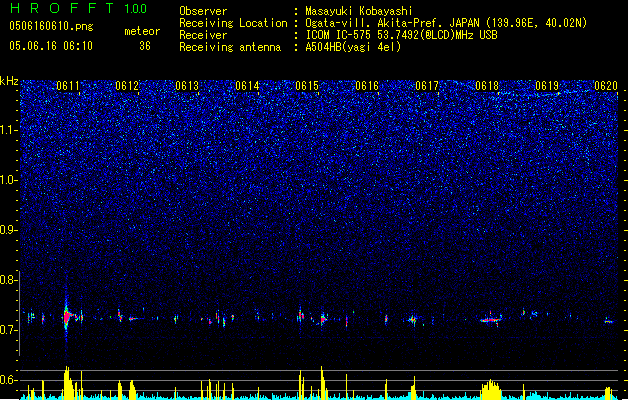Click the Observer field label
The image size is (629, 400).
[x=203, y=11]
